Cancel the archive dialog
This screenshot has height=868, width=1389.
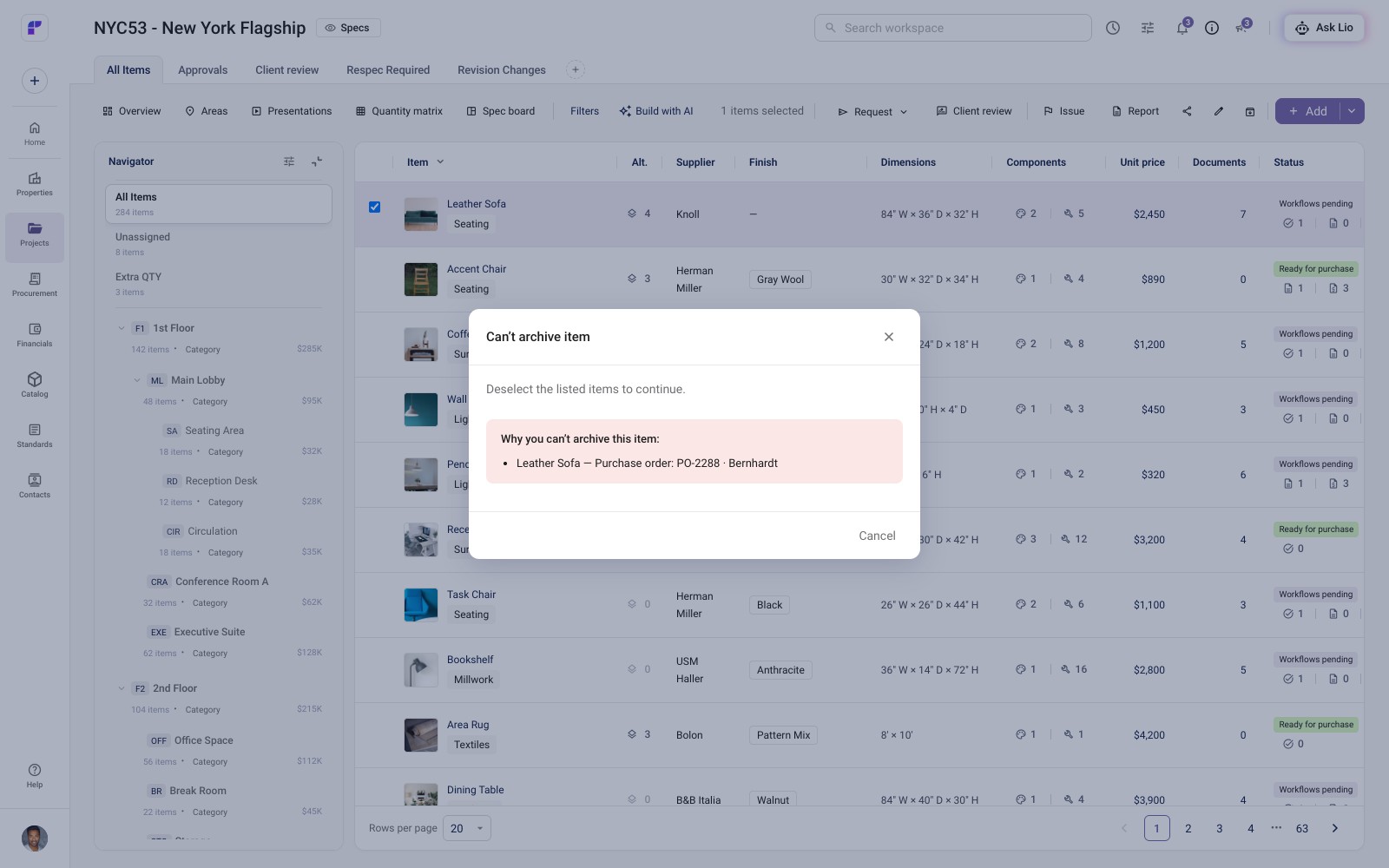[x=877, y=536]
